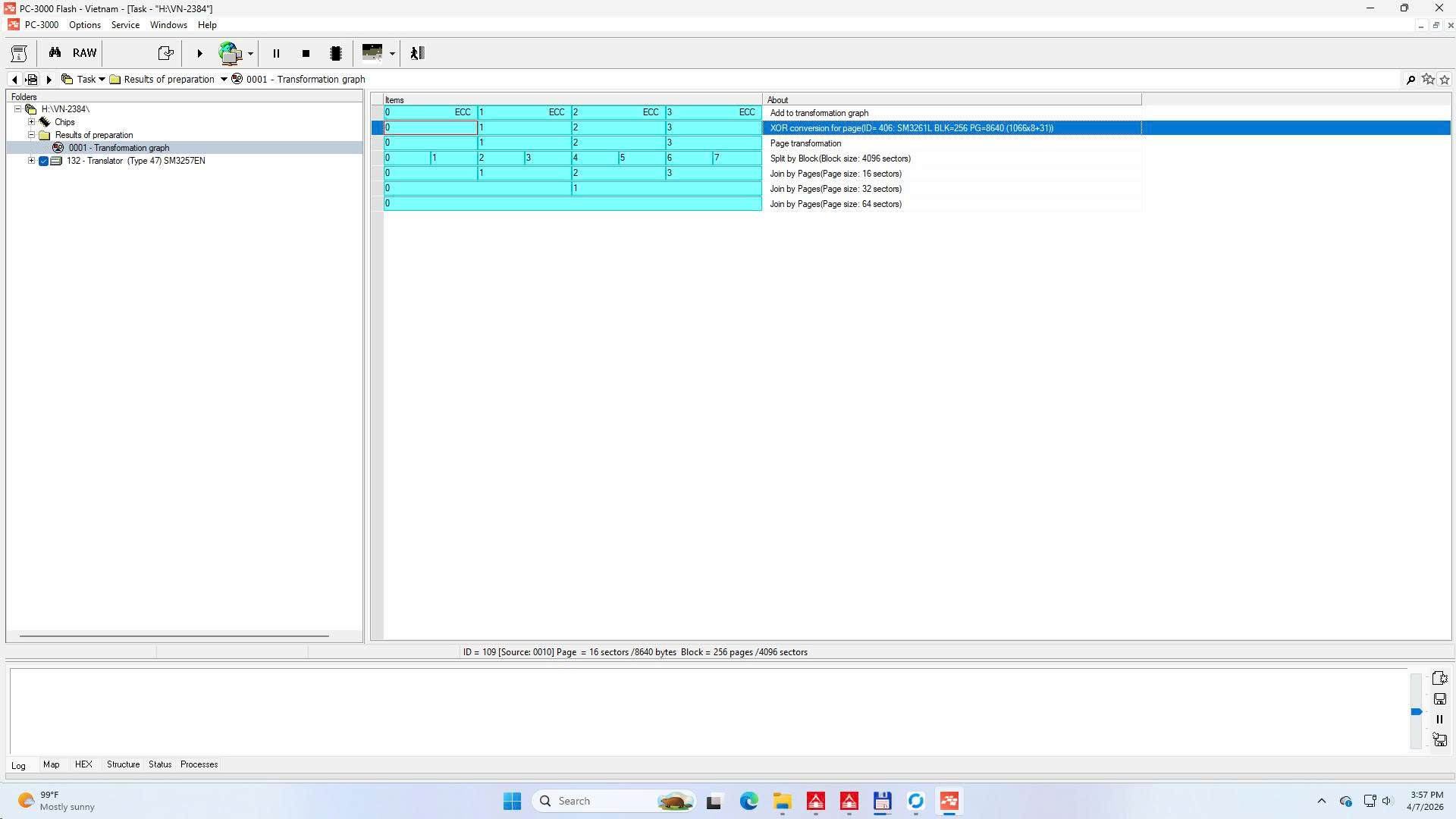Open the Options menu
Viewport: 1456px width, 819px height.
click(x=84, y=25)
